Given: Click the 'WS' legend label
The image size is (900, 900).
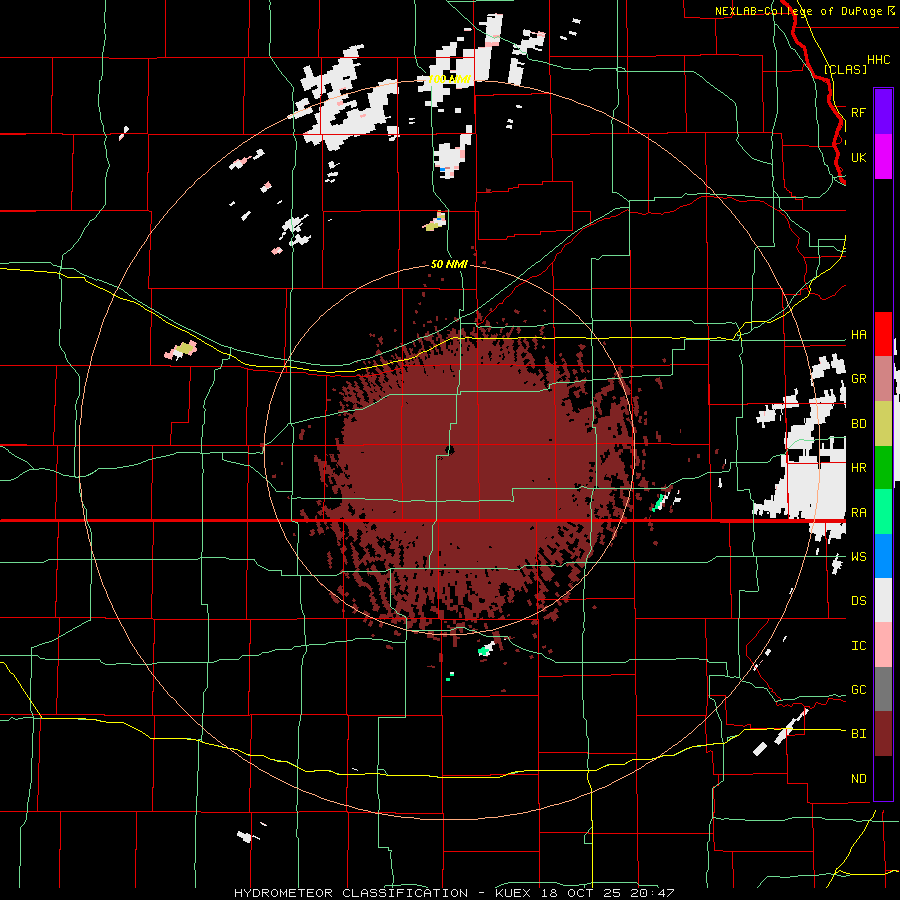Looking at the screenshot, I should [x=858, y=557].
